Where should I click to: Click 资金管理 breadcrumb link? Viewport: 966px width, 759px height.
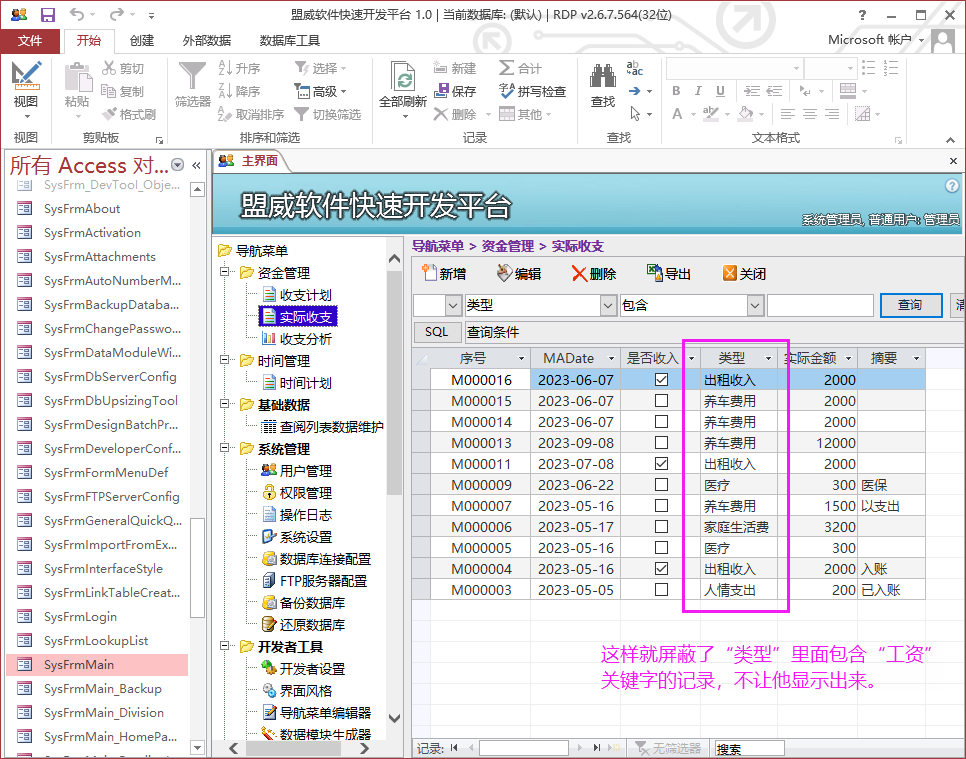[x=507, y=246]
